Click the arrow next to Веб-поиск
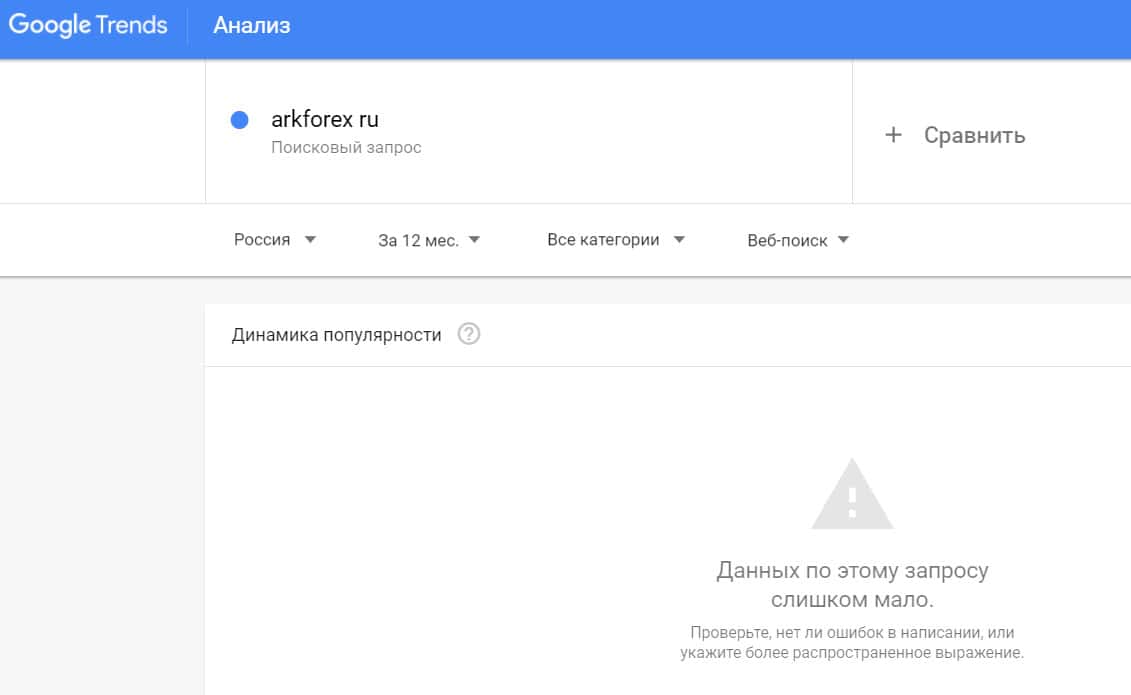The height and width of the screenshot is (695, 1131). tap(842, 240)
